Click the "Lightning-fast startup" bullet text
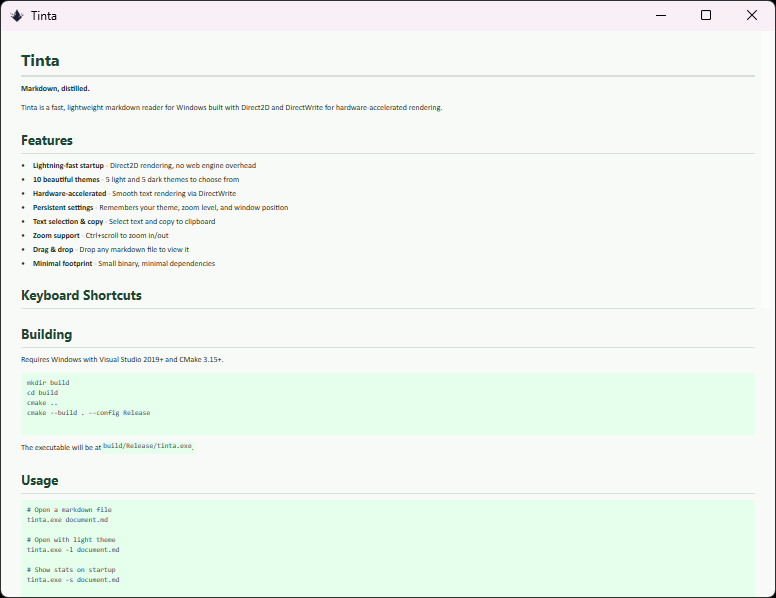The height and width of the screenshot is (598, 776). tap(68, 165)
